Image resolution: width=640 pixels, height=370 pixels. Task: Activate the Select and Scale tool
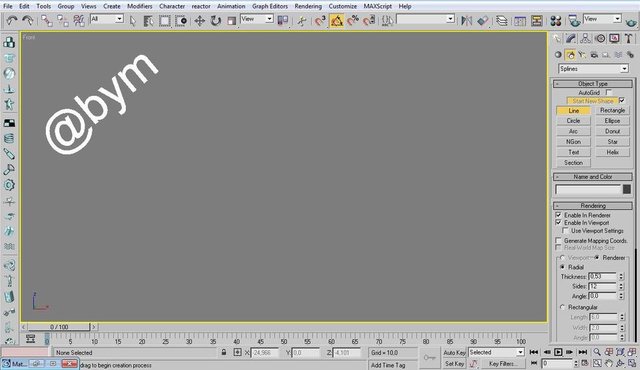pyautogui.click(x=231, y=20)
